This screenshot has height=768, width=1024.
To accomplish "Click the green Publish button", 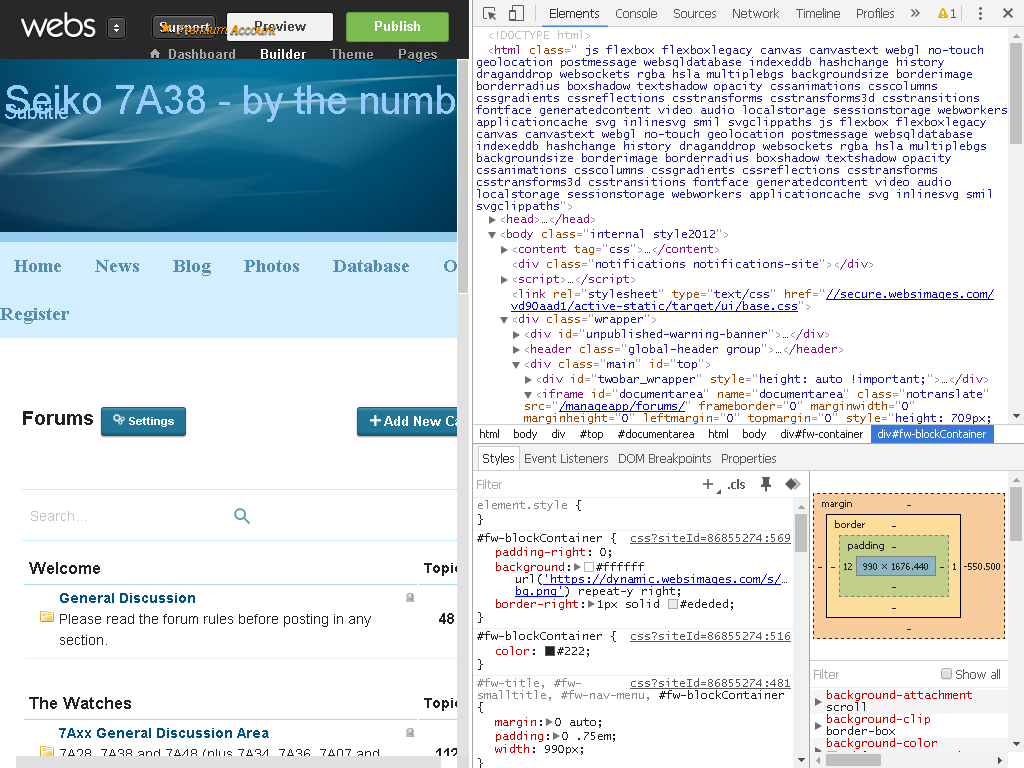I will tap(397, 27).
